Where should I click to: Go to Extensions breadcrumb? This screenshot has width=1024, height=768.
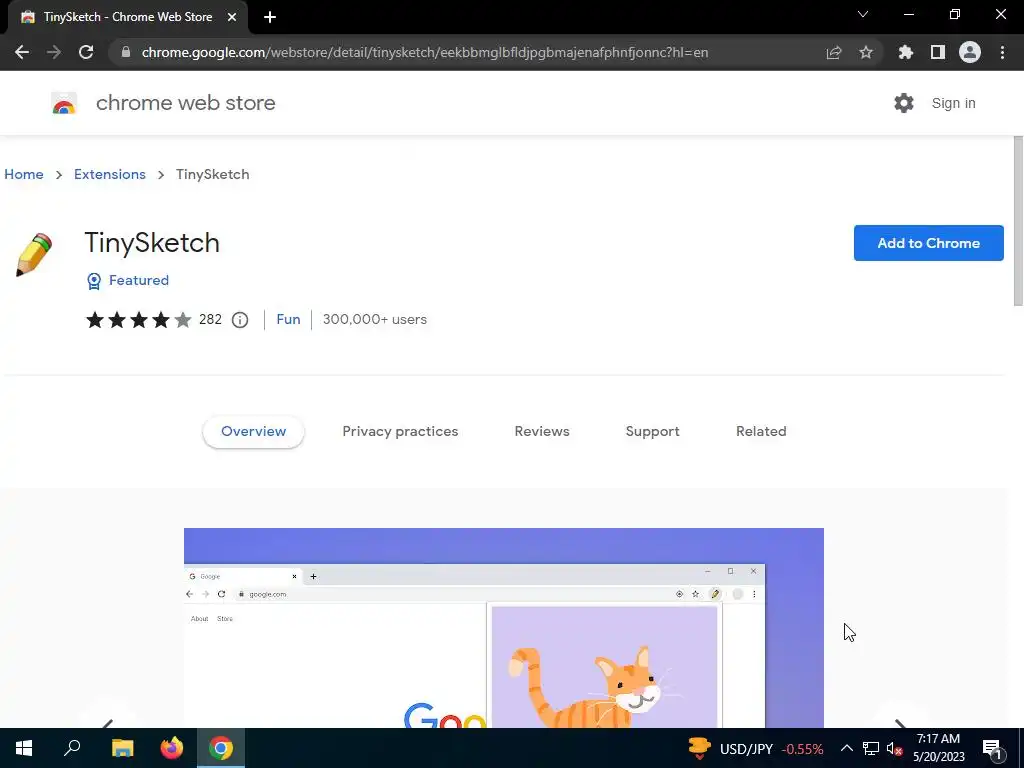[x=110, y=174]
